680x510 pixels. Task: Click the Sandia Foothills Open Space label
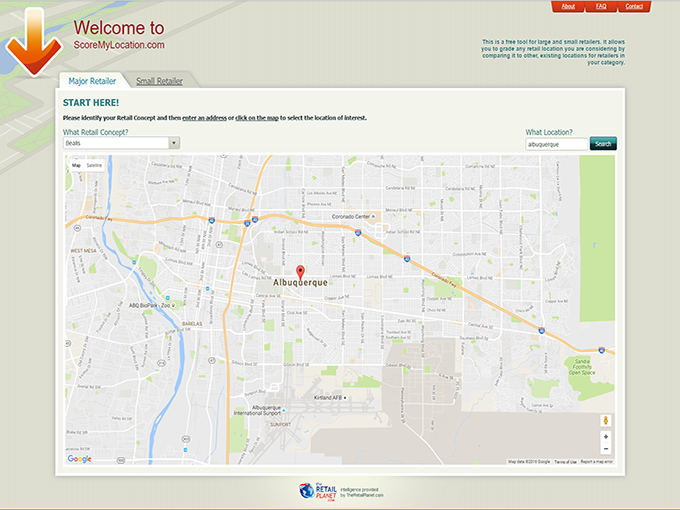pos(582,367)
